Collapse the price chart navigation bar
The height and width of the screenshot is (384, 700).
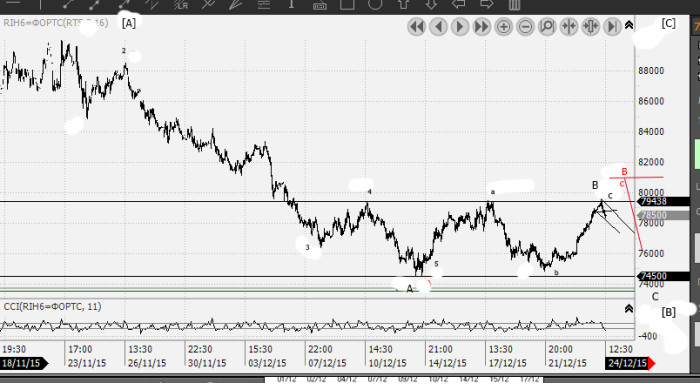pyautogui.click(x=629, y=25)
